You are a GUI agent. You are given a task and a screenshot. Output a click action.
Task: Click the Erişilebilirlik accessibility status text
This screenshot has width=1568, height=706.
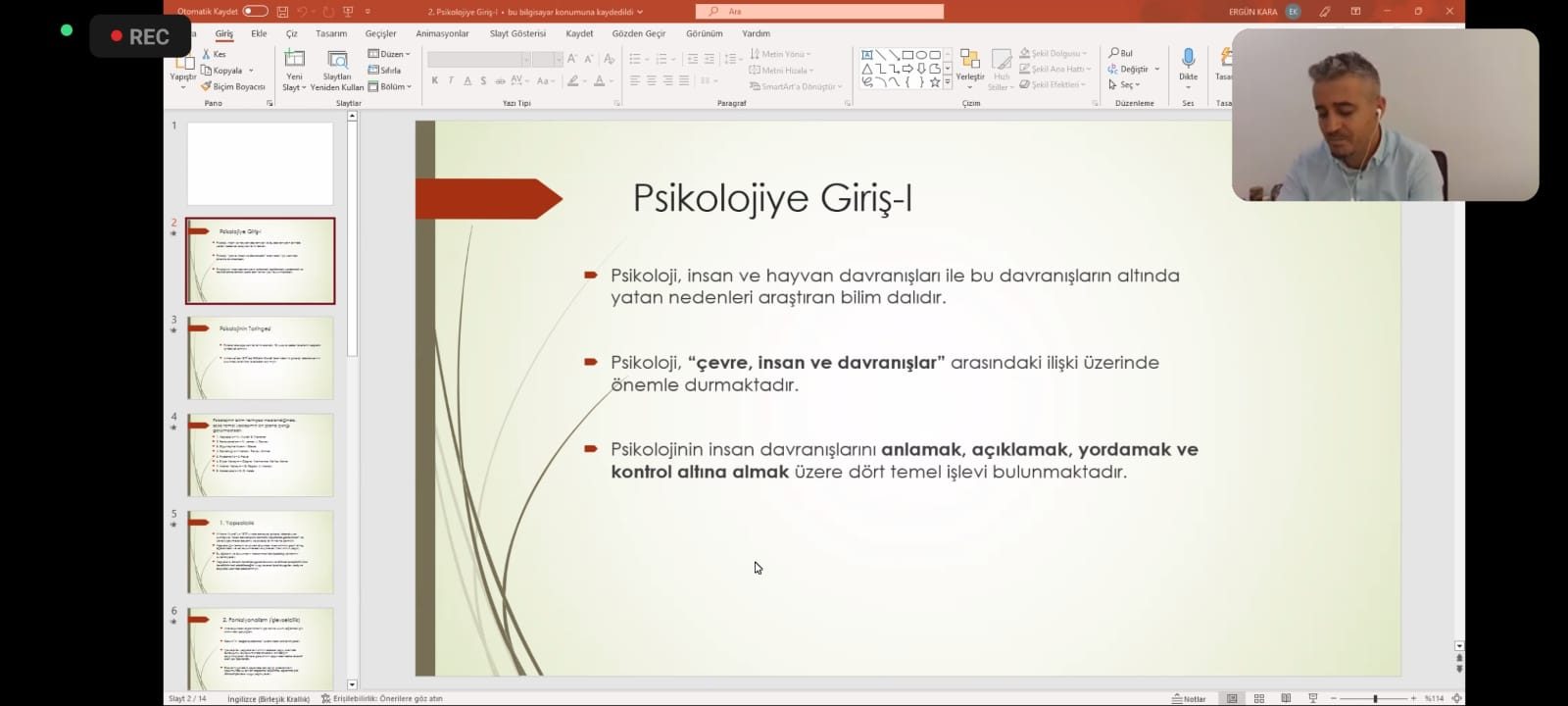click(387, 699)
